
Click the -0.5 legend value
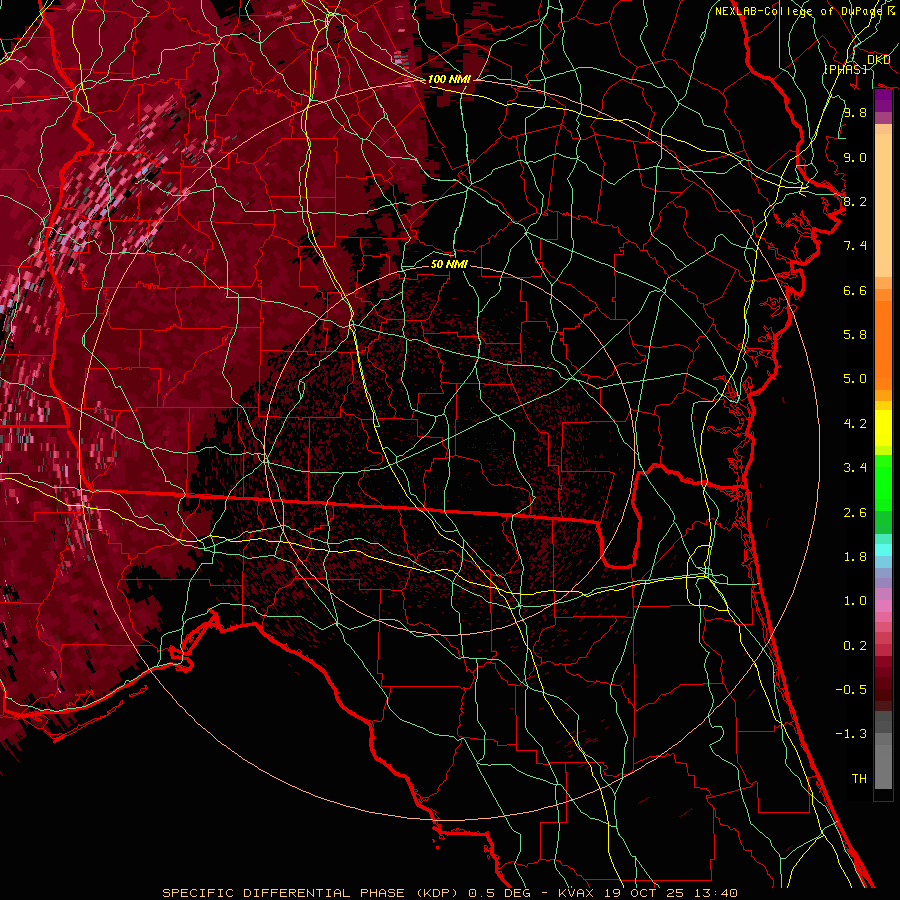coord(851,690)
